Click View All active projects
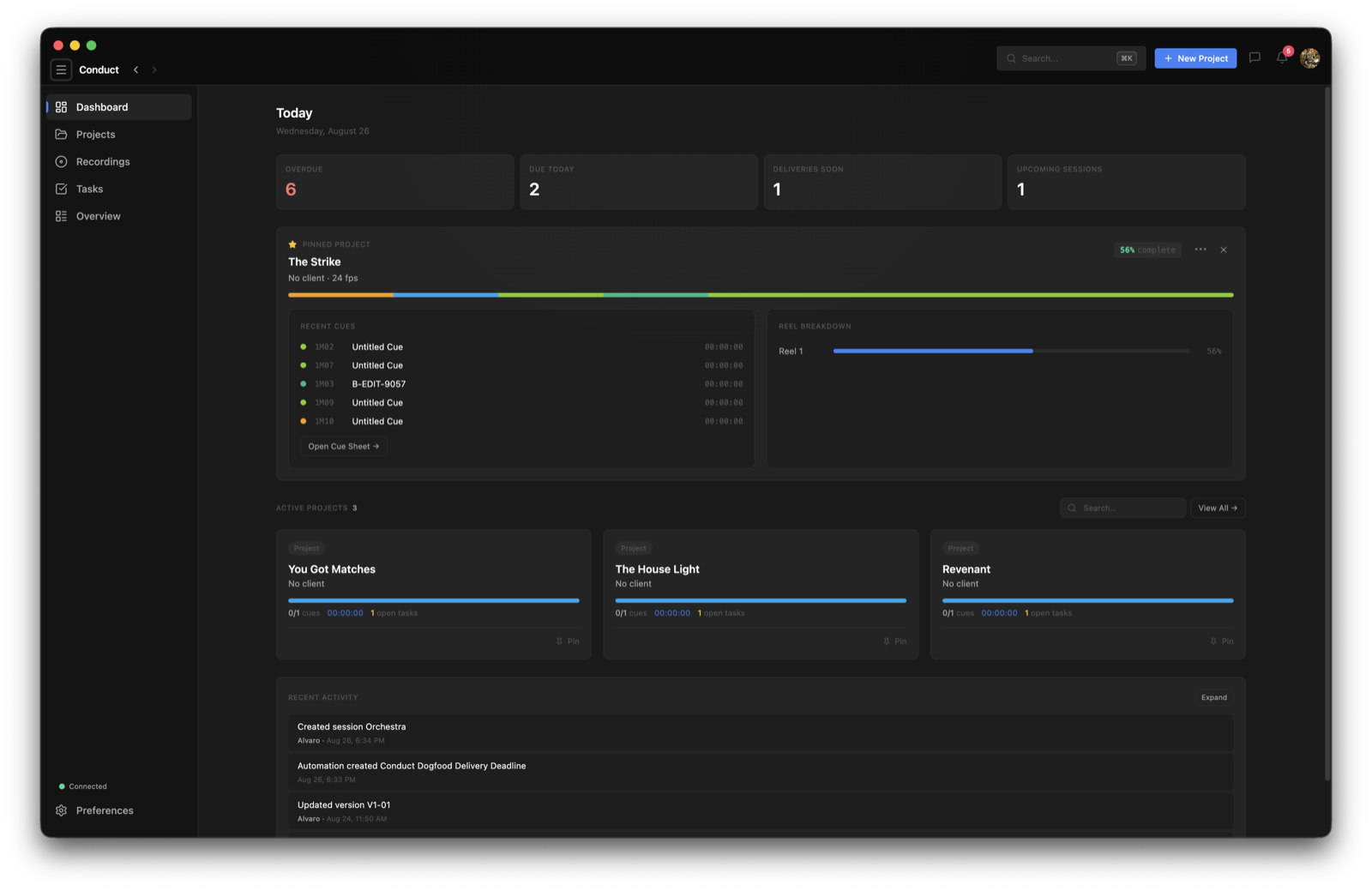The width and height of the screenshot is (1372, 891). pos(1218,508)
